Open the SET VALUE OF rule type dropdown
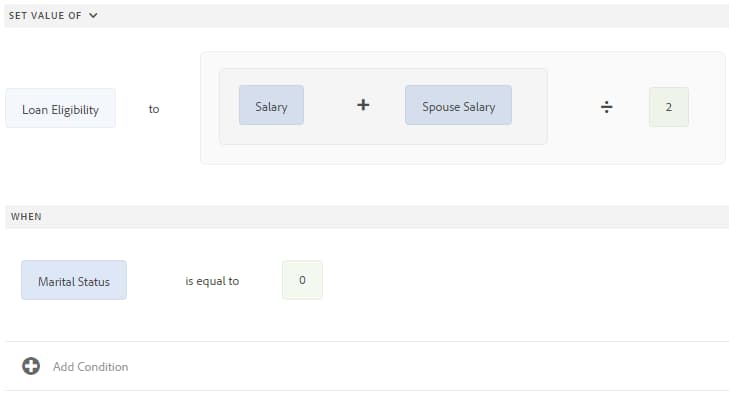Image resolution: width=729 pixels, height=399 pixels. click(53, 15)
